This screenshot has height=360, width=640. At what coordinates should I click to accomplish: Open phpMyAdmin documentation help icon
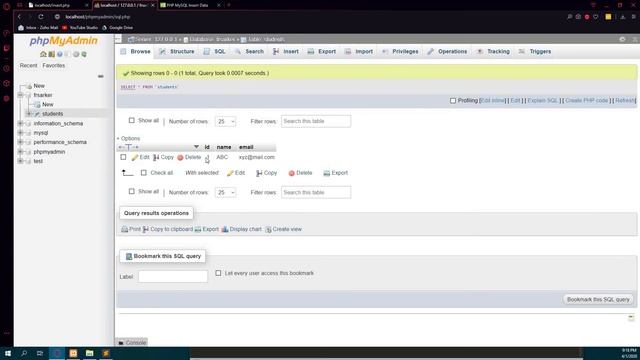[x=60, y=54]
